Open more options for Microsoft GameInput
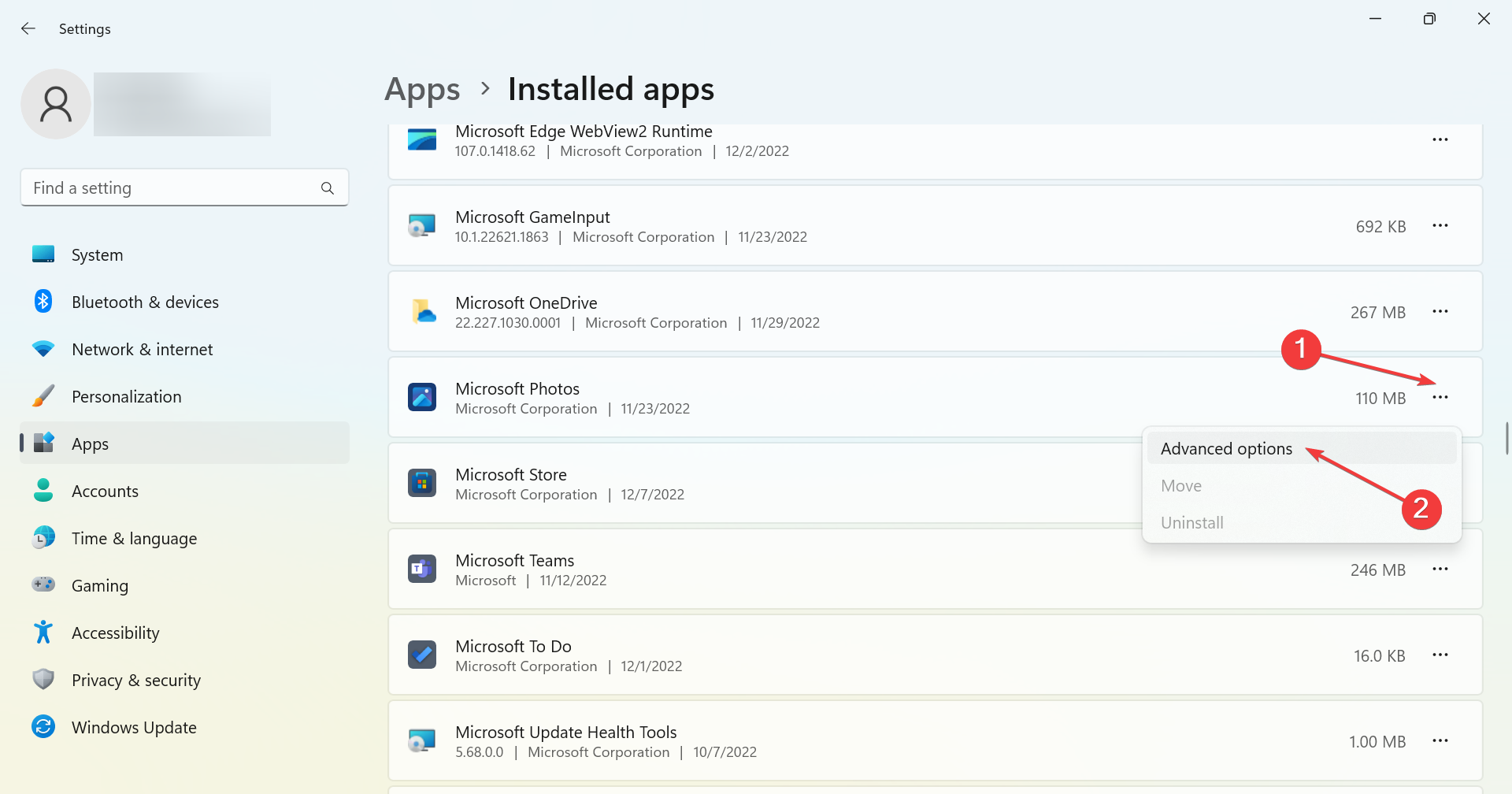 coord(1440,225)
